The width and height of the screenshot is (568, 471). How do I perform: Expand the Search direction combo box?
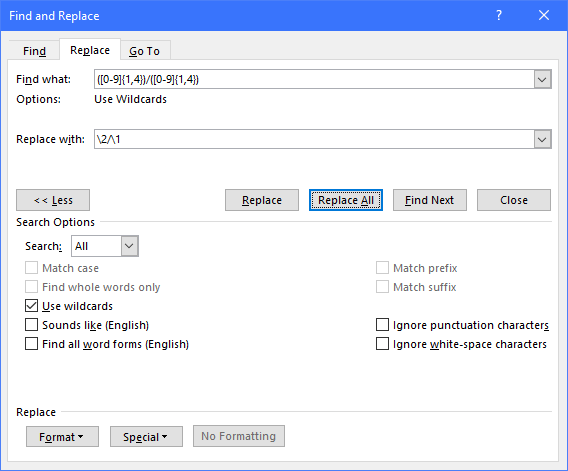(105, 246)
